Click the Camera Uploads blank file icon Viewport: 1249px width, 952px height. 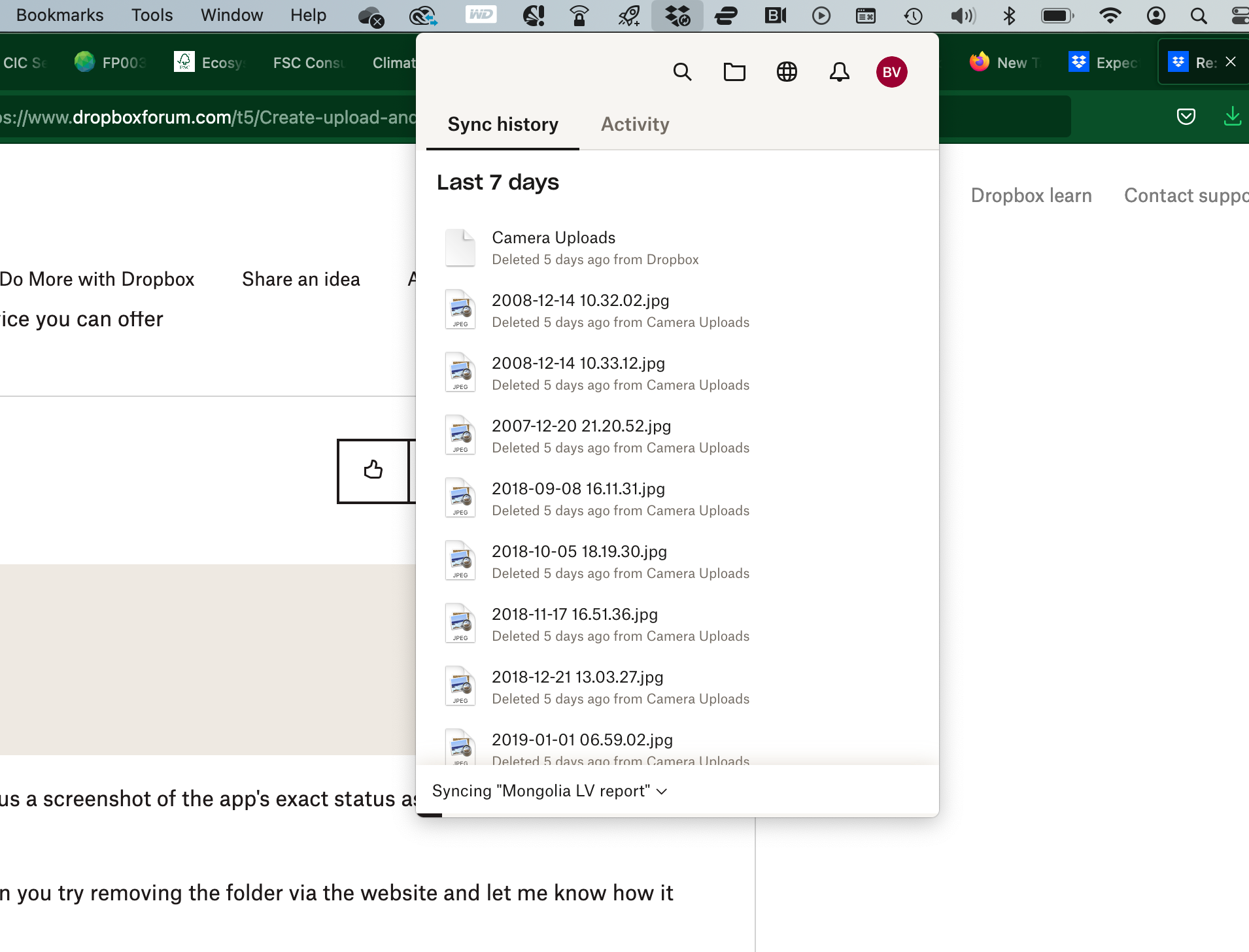click(x=460, y=248)
